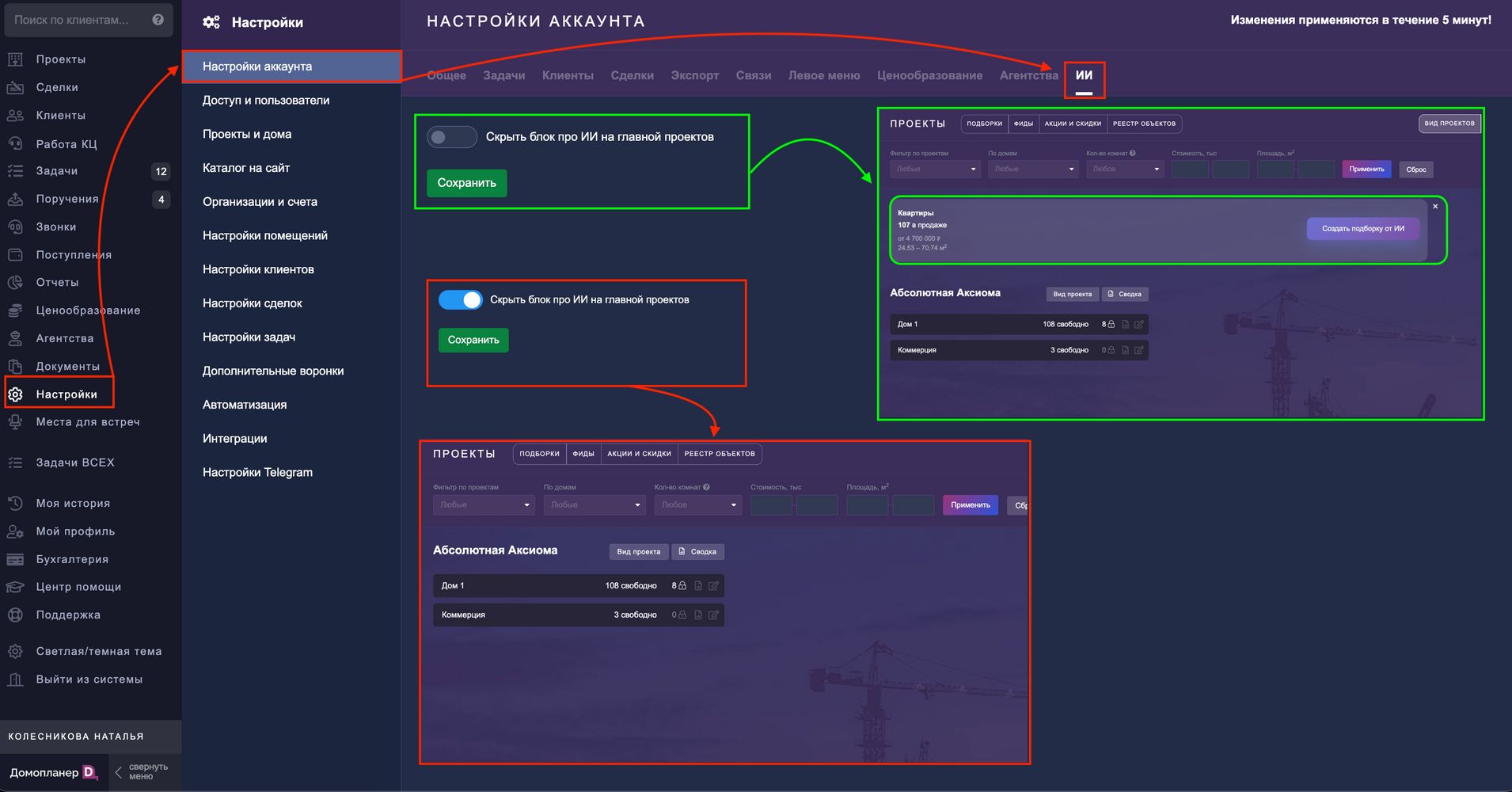This screenshot has height=792, width=1512.
Task: Open Автоматизация in settings menu
Action: click(245, 405)
